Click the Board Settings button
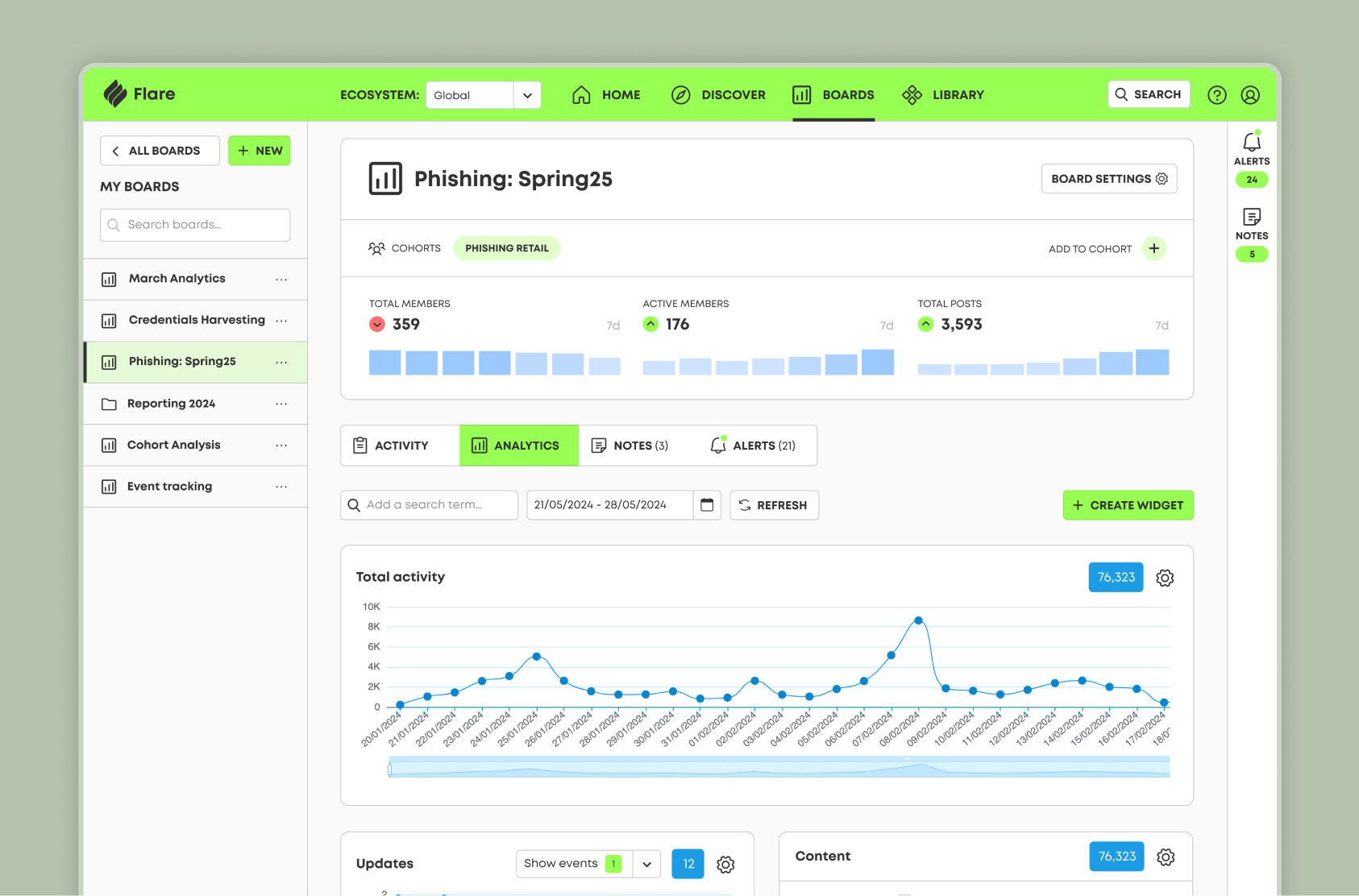This screenshot has width=1359, height=896. [x=1108, y=179]
